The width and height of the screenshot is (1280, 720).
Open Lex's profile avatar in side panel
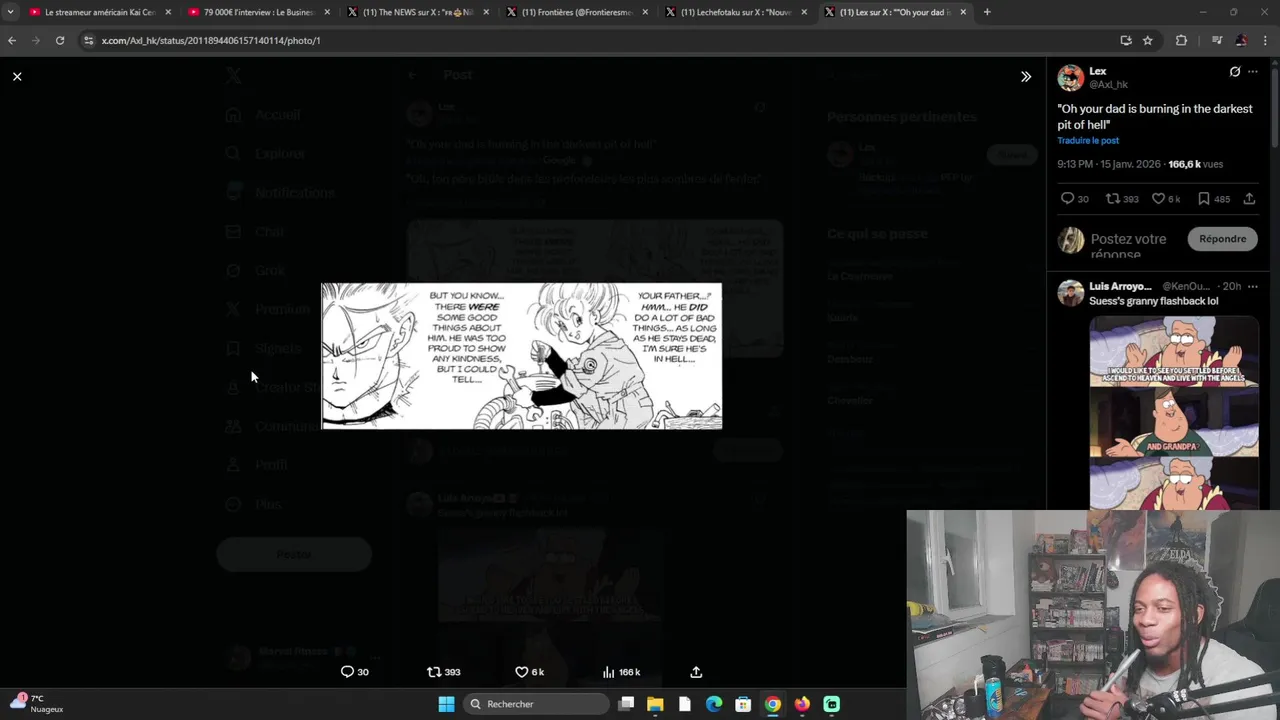(1071, 78)
